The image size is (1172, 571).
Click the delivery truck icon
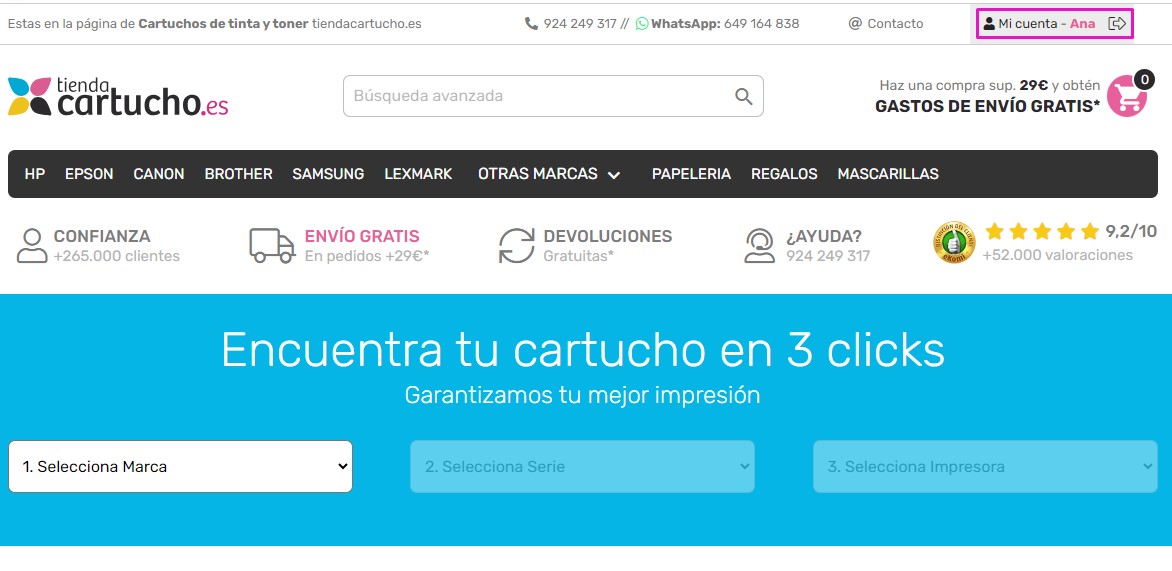[272, 246]
